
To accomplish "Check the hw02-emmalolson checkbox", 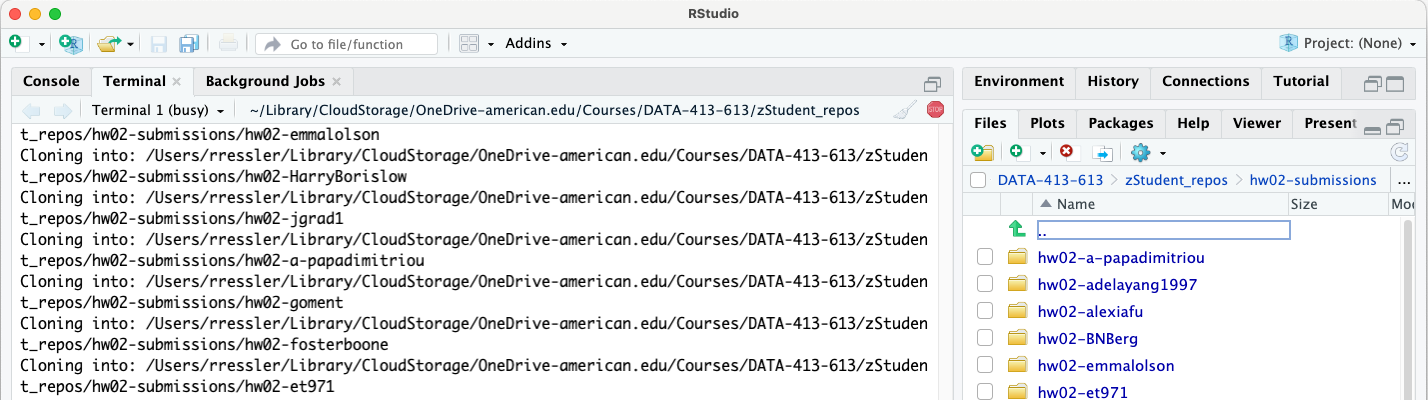I will [985, 365].
